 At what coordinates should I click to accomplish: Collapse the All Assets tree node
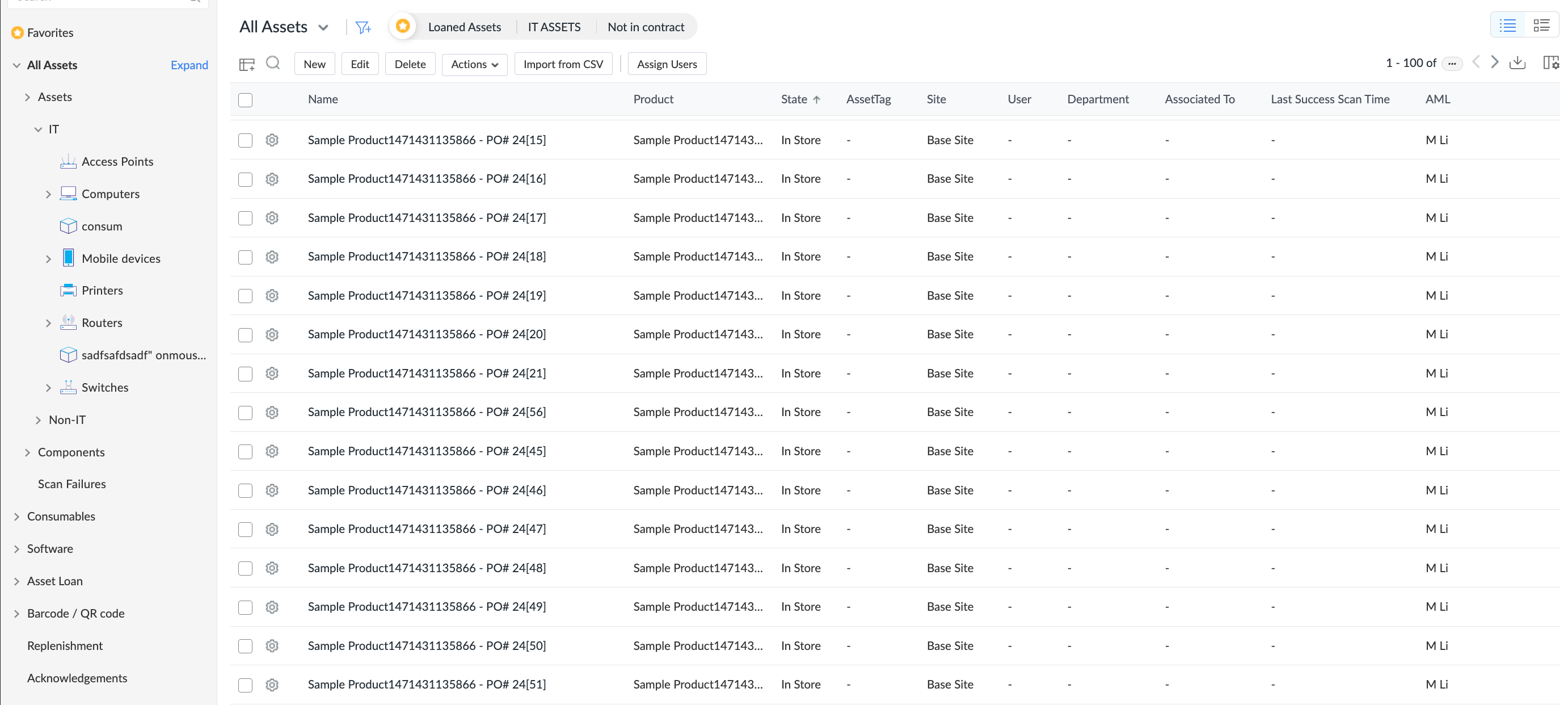click(x=16, y=65)
